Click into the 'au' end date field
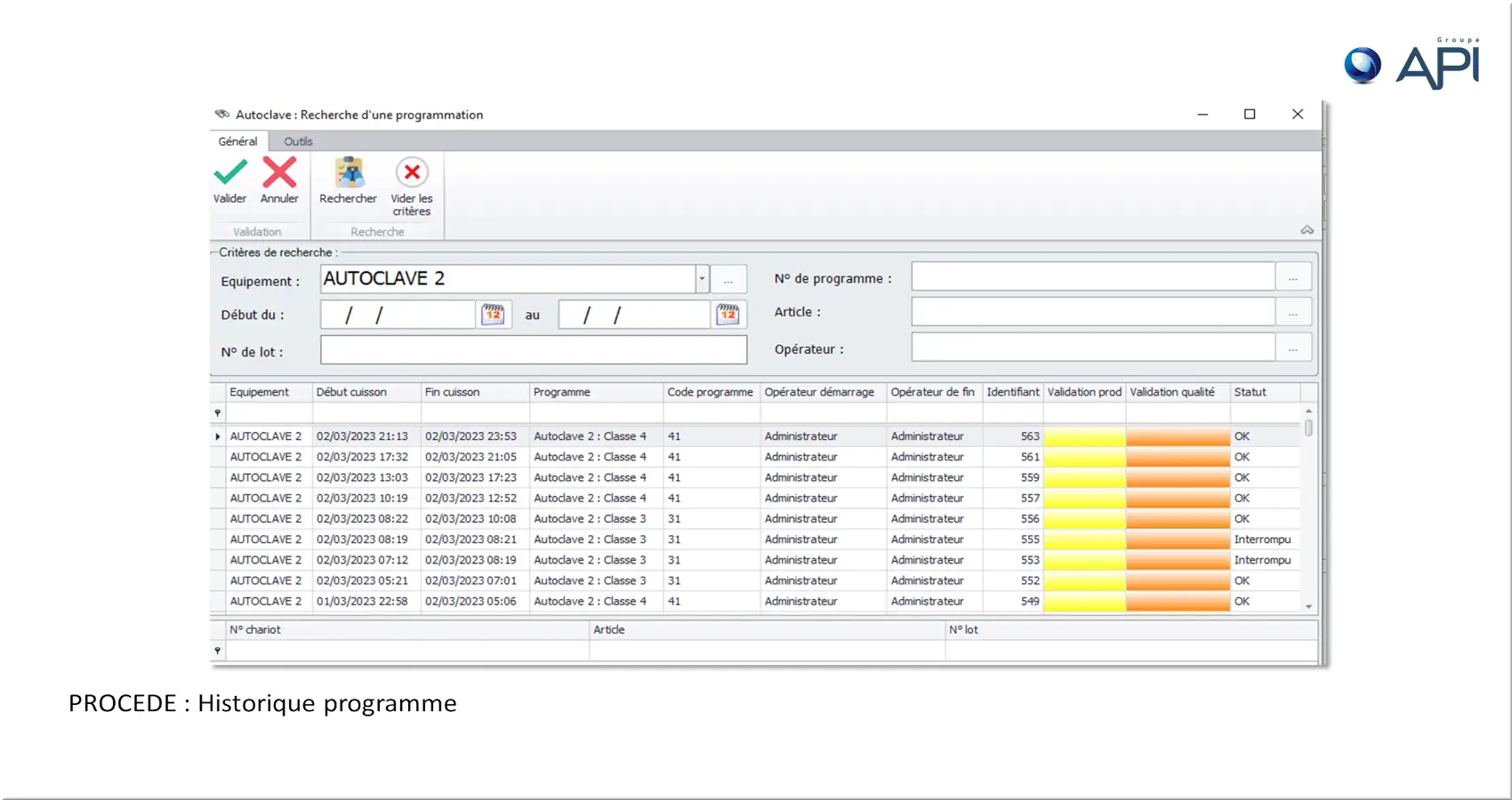Image resolution: width=1512 pixels, height=800 pixels. click(x=634, y=315)
